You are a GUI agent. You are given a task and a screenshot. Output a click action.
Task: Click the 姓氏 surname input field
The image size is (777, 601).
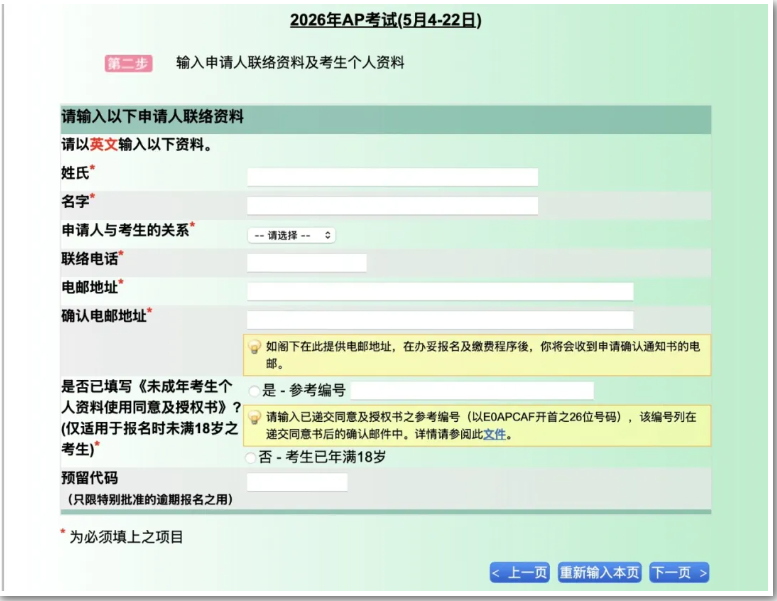[392, 177]
